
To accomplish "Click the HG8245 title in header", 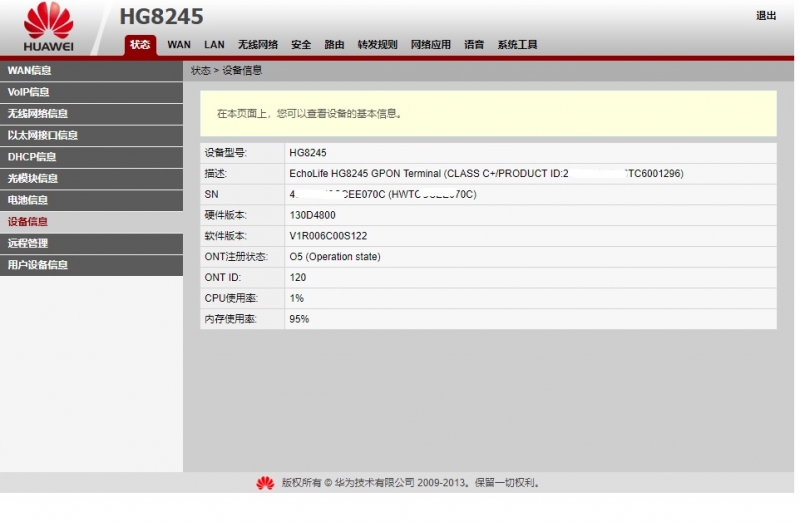I will tap(161, 16).
